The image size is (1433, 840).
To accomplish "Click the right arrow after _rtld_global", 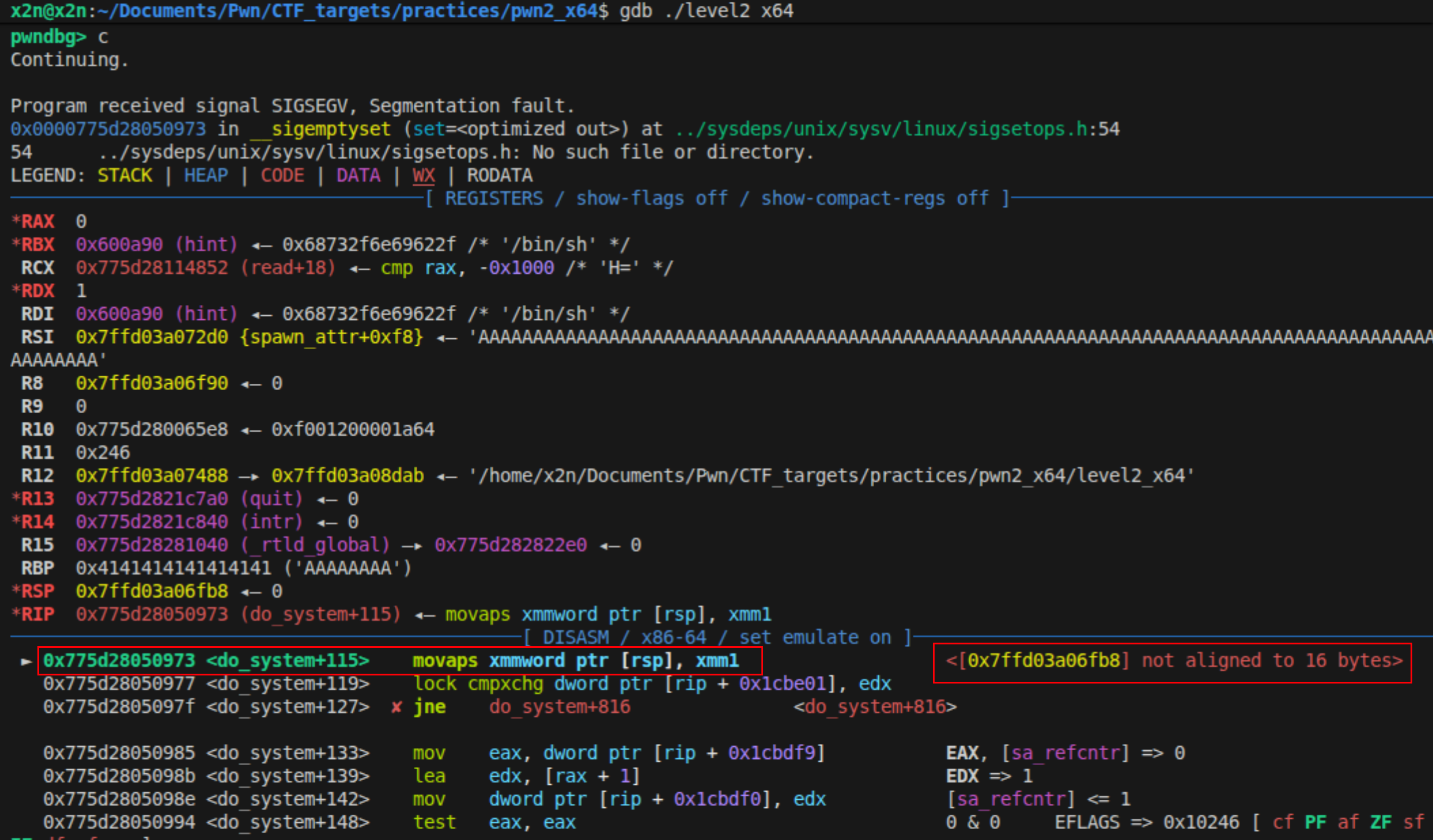I will pyautogui.click(x=412, y=545).
